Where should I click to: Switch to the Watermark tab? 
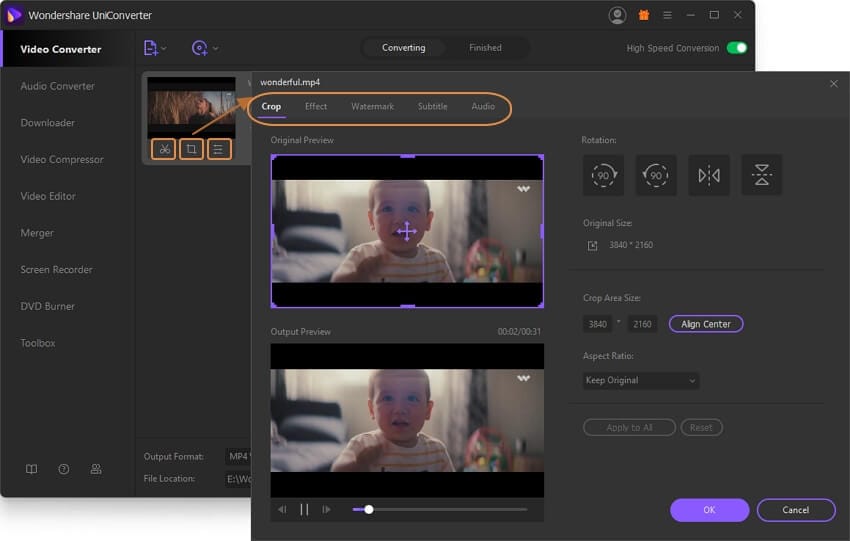(372, 106)
